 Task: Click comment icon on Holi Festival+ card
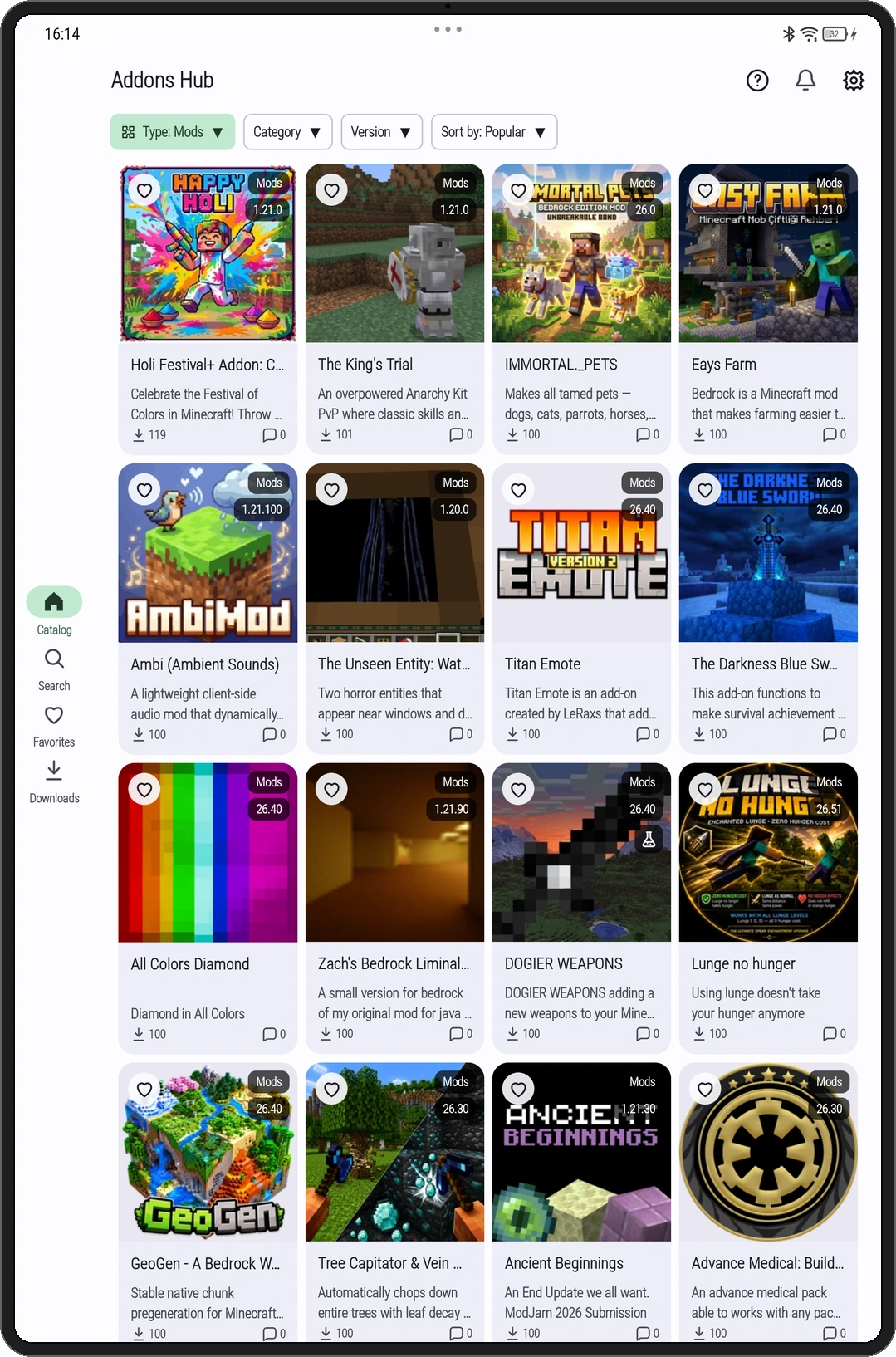[269, 434]
